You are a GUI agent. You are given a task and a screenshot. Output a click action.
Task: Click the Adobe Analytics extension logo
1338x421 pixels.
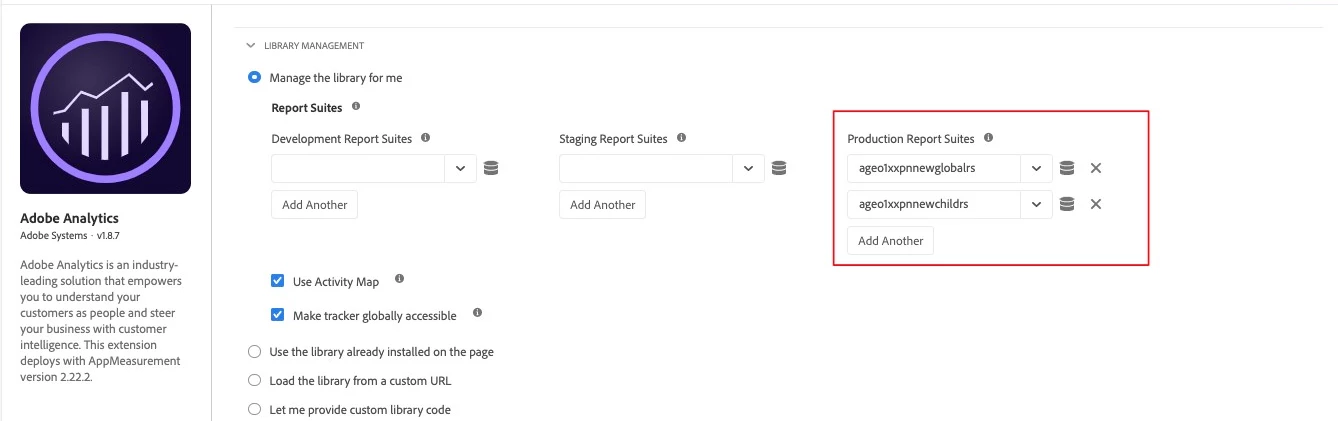click(x=105, y=108)
